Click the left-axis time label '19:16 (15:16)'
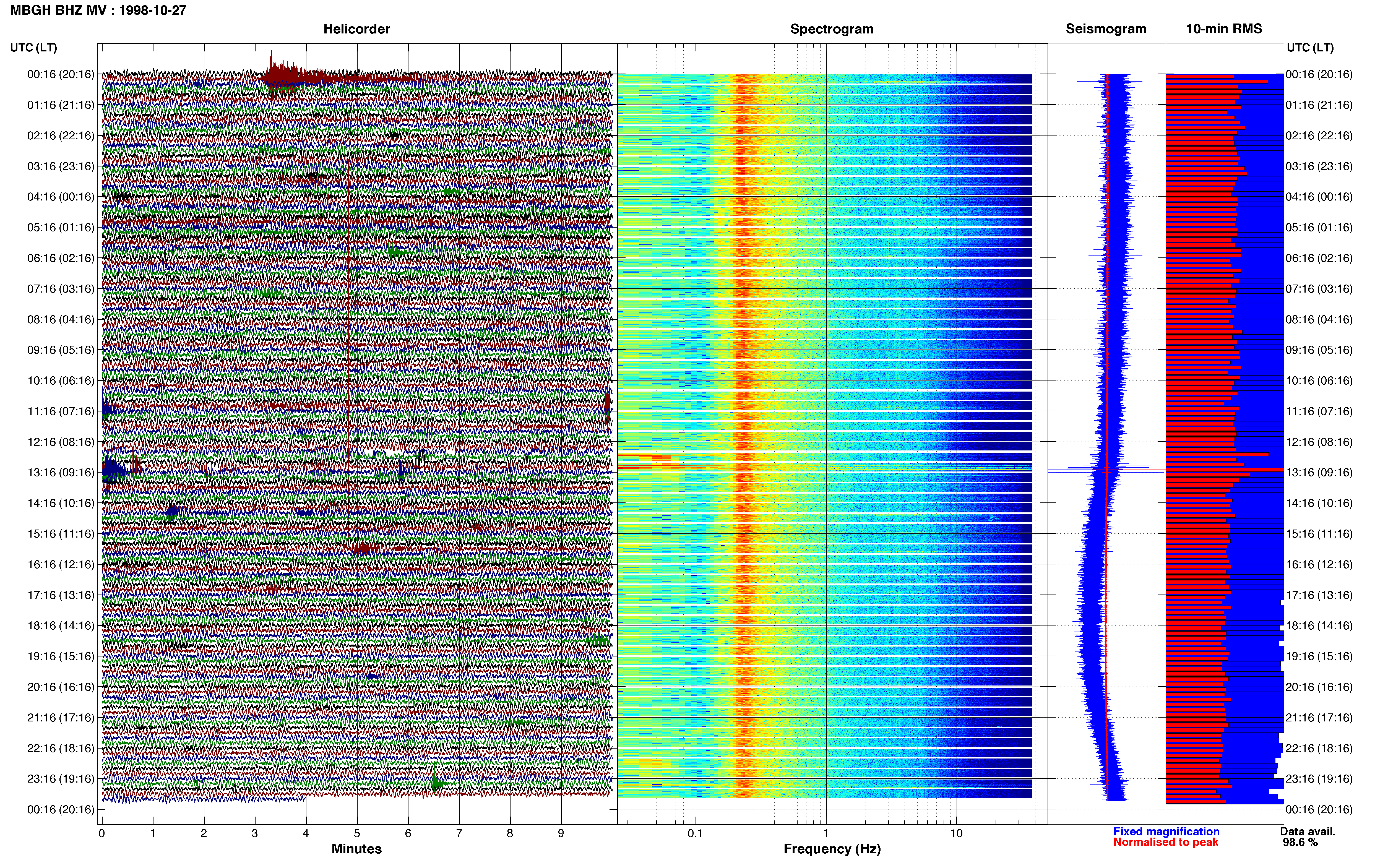Image resolution: width=1388 pixels, height=868 pixels. click(x=61, y=656)
